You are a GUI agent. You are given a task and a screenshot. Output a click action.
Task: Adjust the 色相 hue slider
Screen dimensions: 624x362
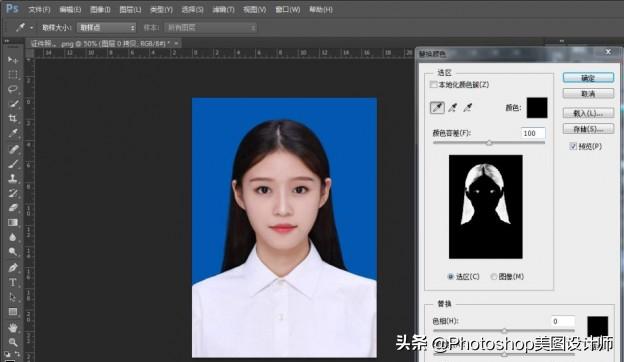504,330
